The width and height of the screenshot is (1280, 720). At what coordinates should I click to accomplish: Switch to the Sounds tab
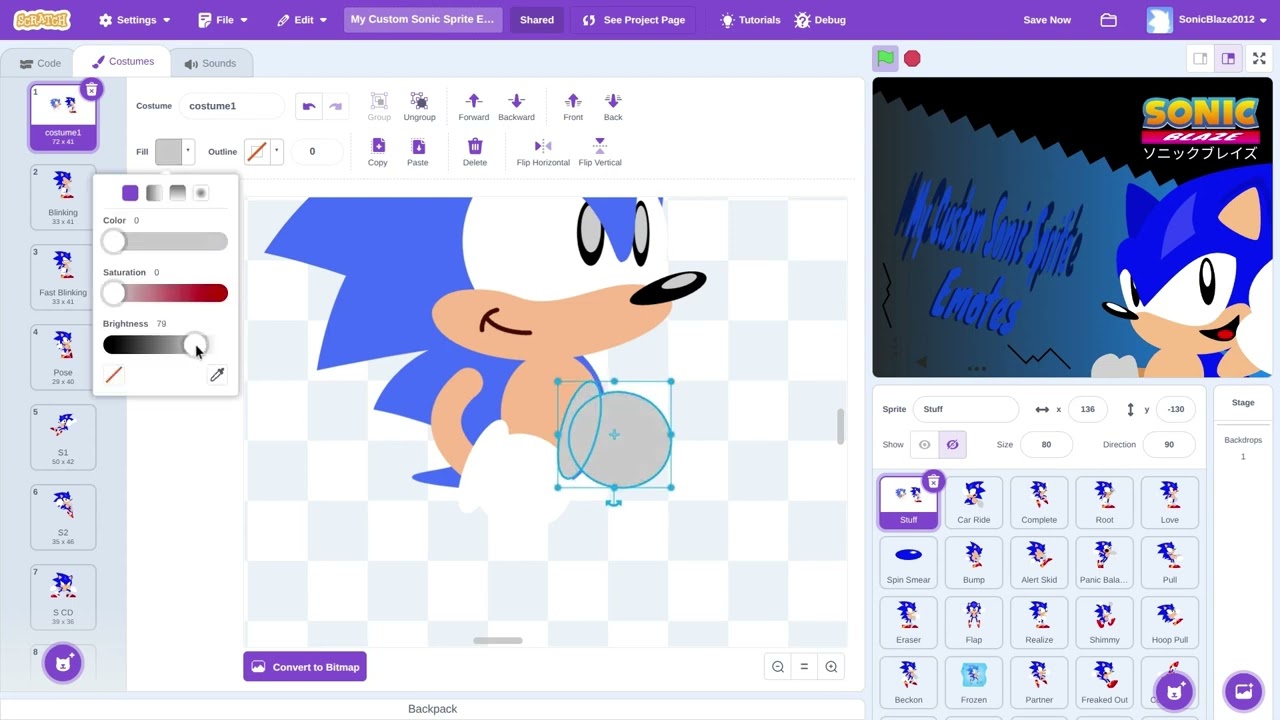coord(210,63)
